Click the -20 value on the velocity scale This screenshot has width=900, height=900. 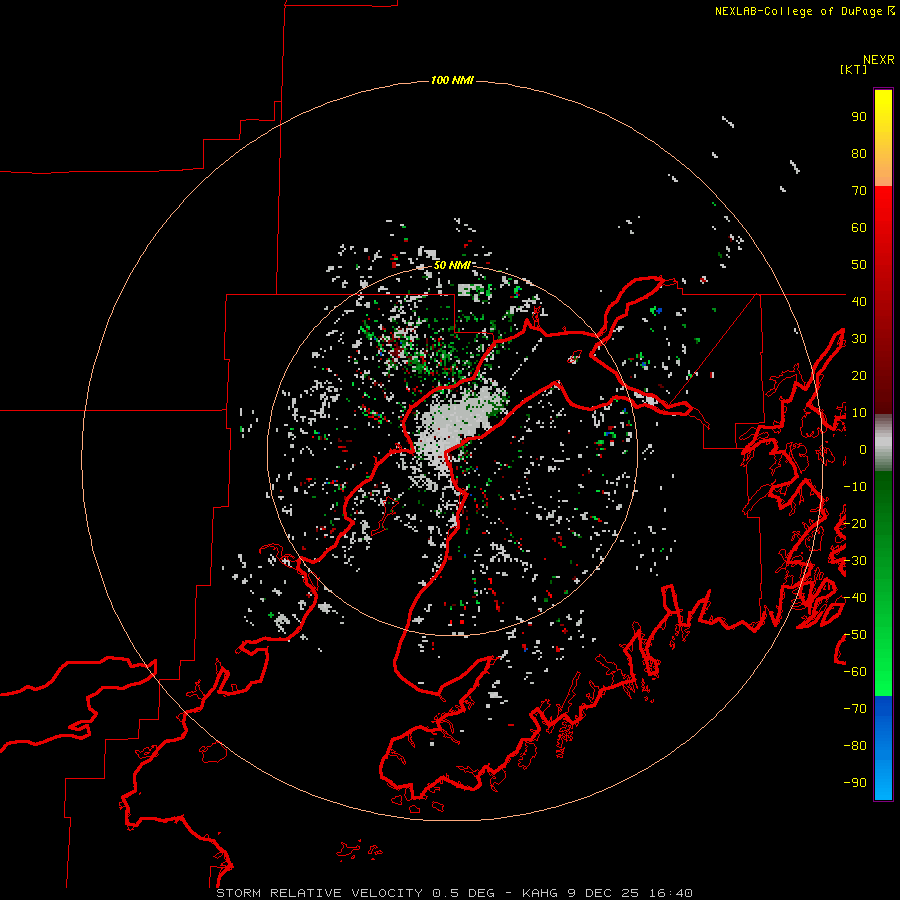point(855,523)
